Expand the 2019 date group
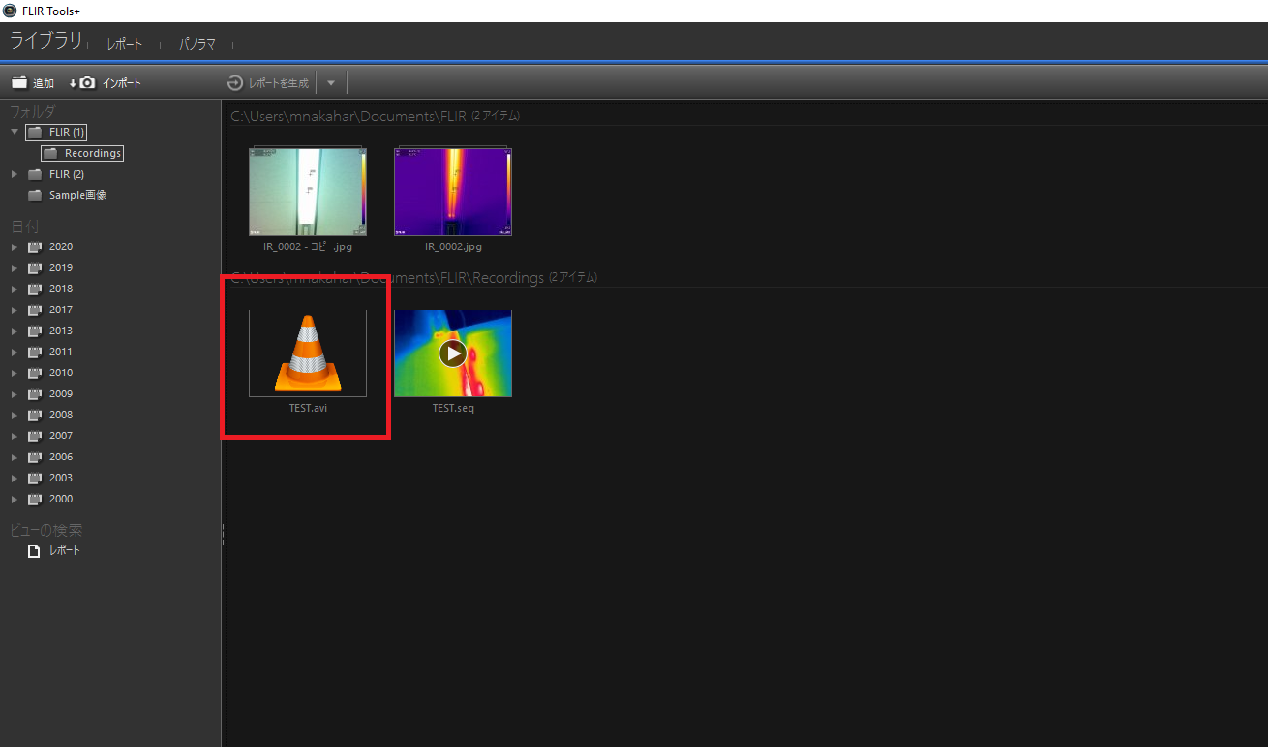 pos(16,267)
